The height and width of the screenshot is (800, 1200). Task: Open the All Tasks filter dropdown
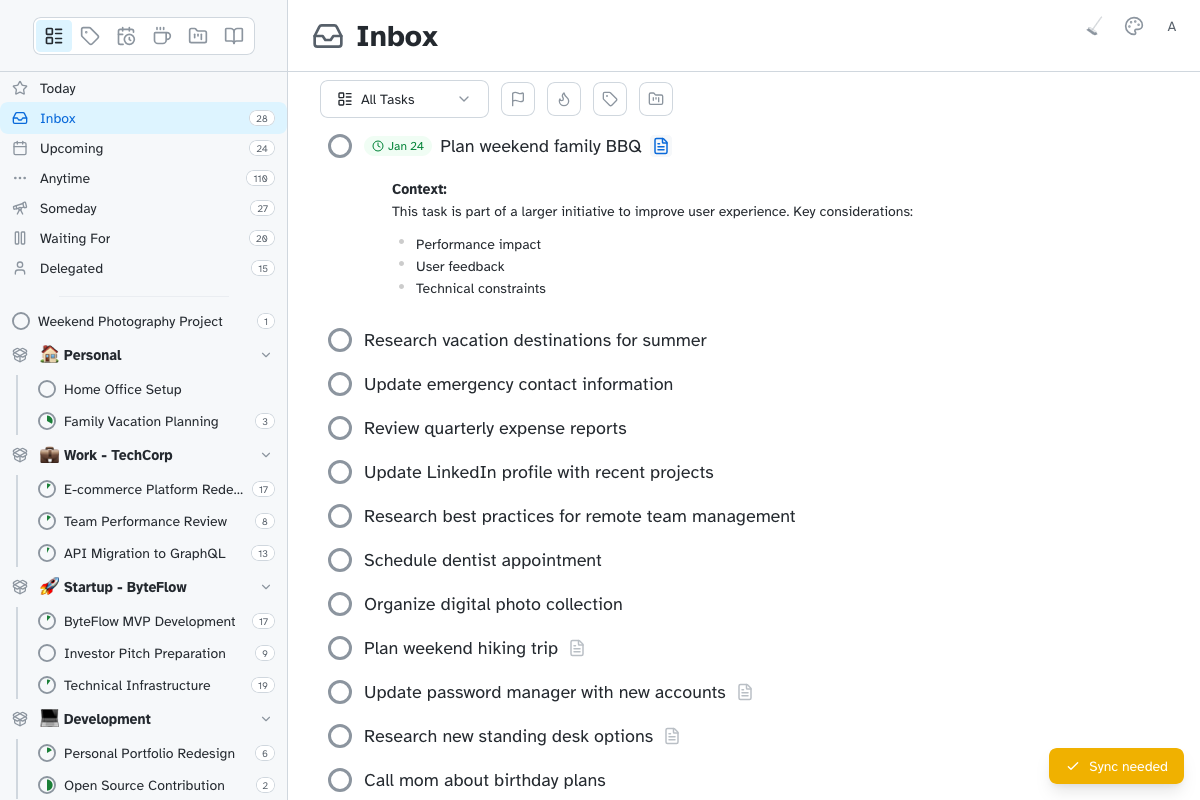click(404, 99)
